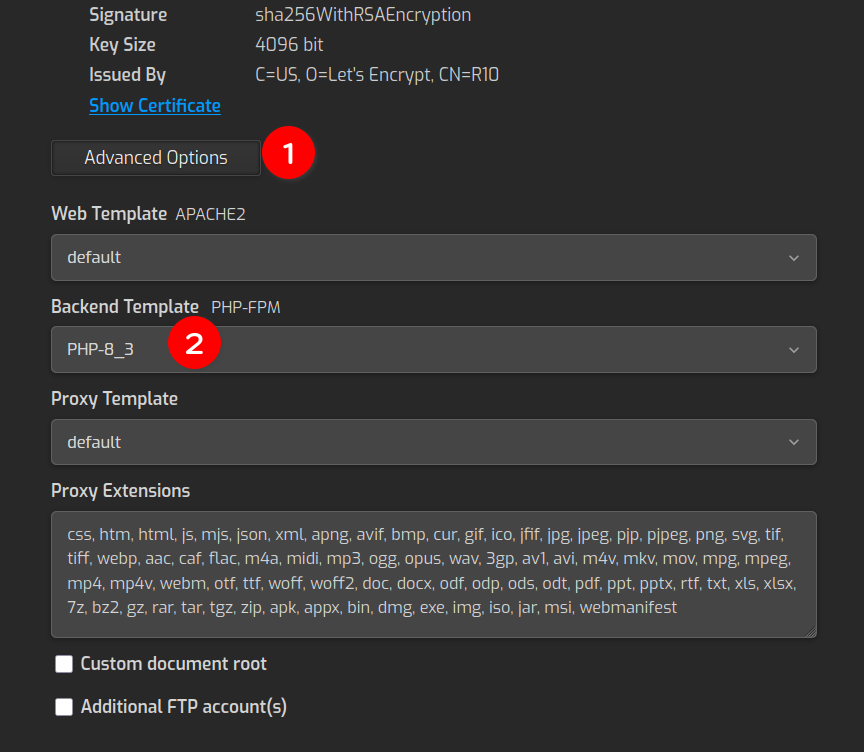Click the "Web Template" field label
Screen dimensions: 864x752
pos(109,214)
